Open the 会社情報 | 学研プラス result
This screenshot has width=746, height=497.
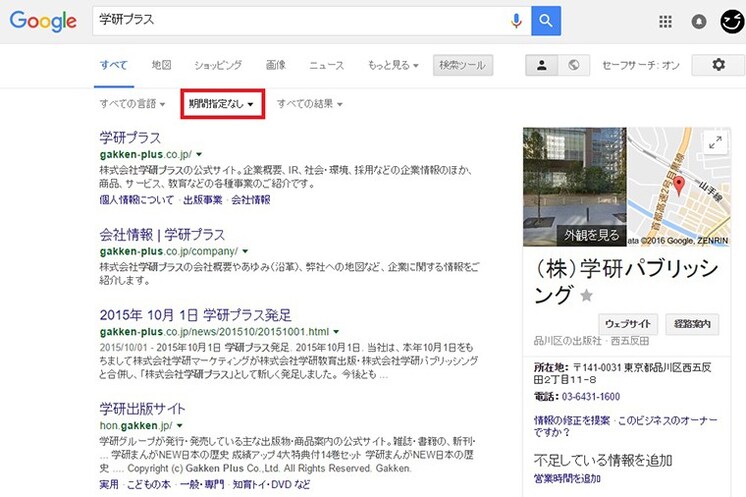[x=162, y=235]
